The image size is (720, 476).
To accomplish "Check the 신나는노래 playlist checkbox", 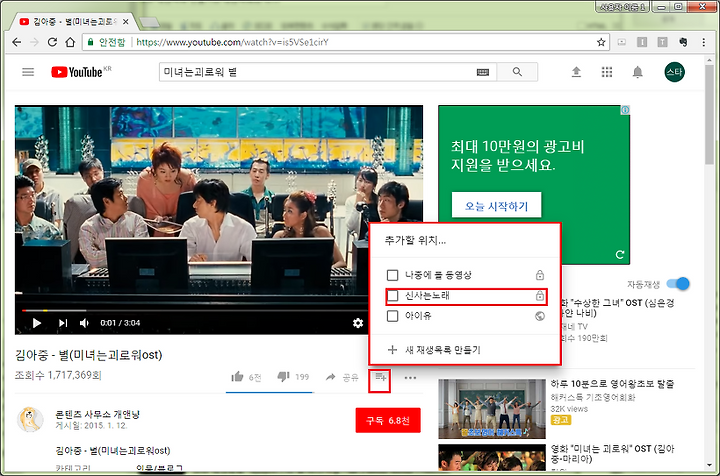I will [x=392, y=296].
